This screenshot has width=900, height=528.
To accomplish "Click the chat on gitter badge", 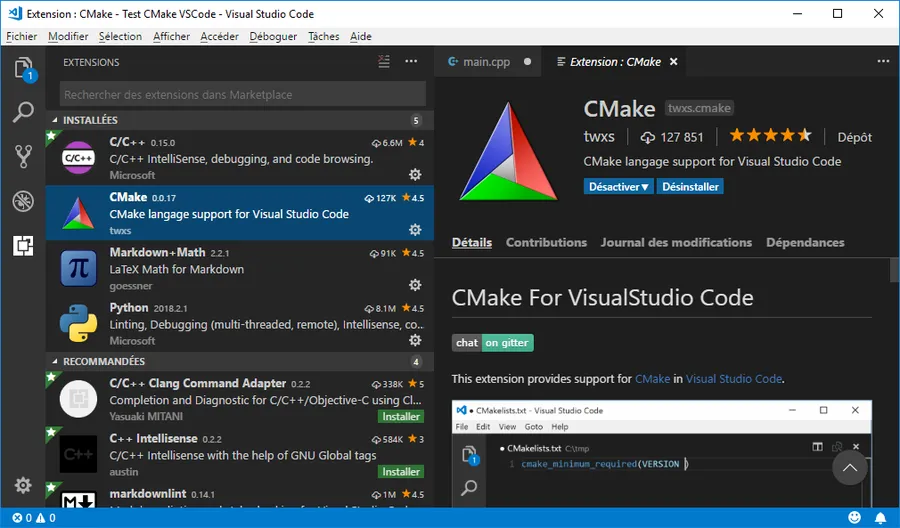I will 492,343.
